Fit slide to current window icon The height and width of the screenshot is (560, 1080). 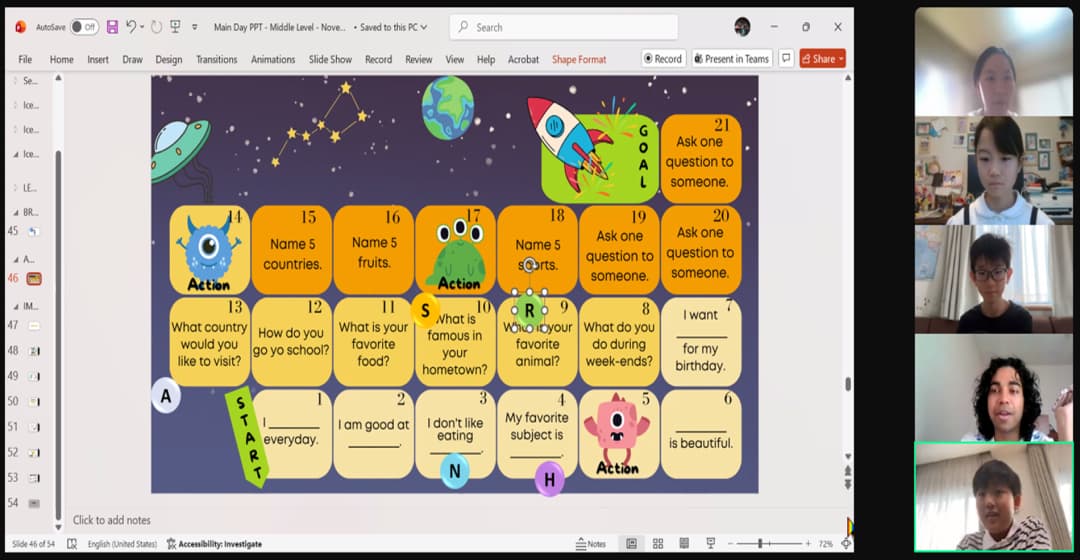point(846,544)
